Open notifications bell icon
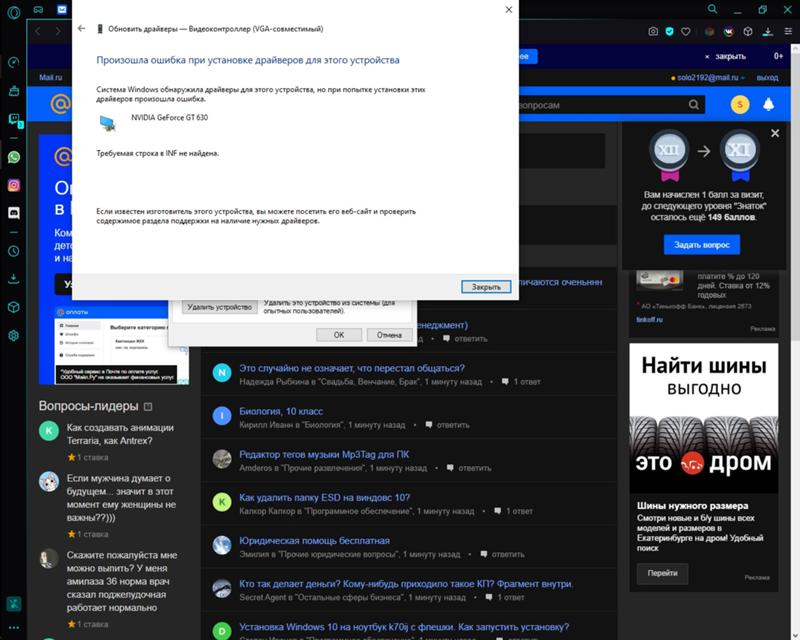Viewport: 800px width, 640px height. coord(768,105)
